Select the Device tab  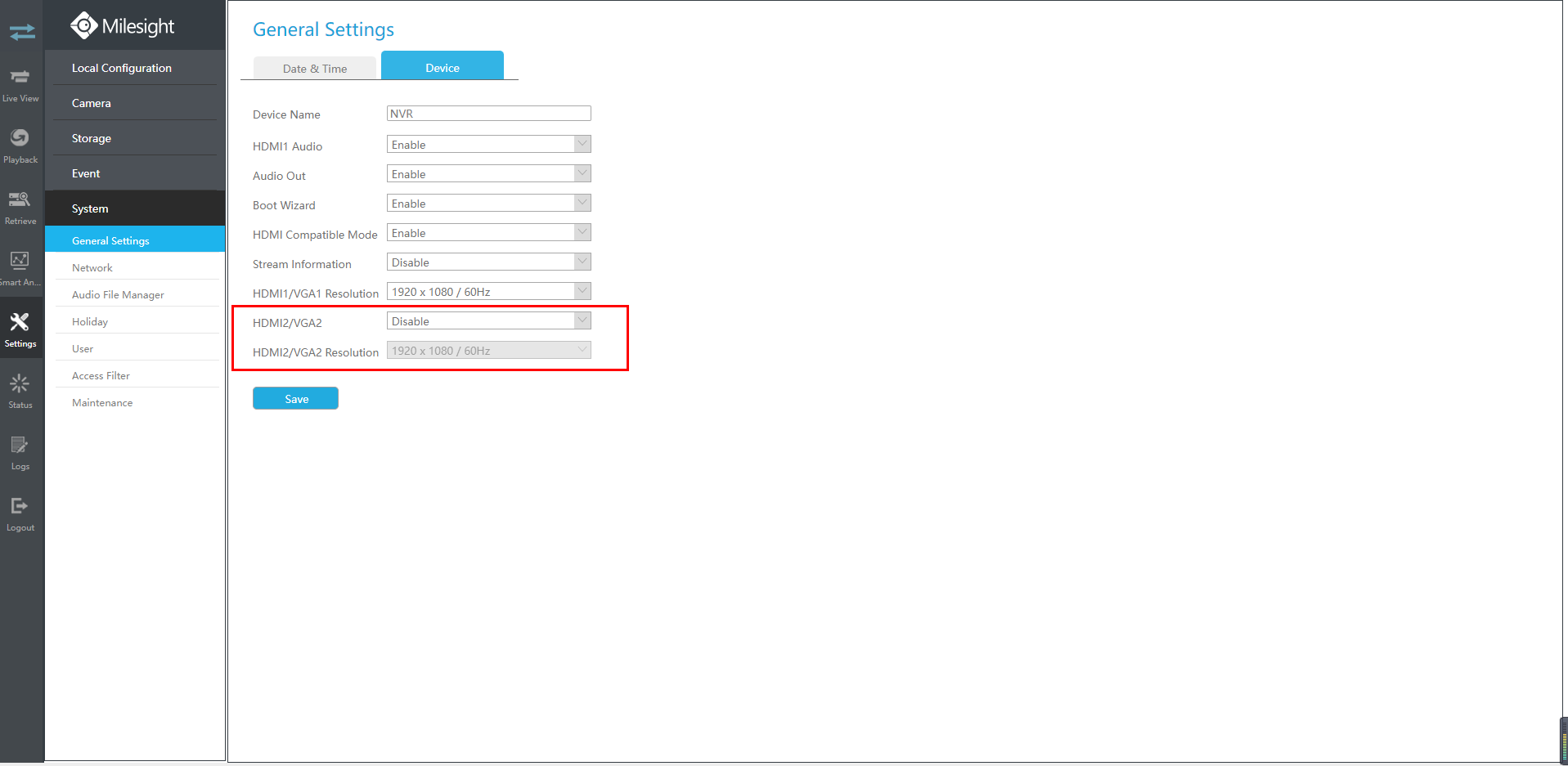click(x=443, y=66)
